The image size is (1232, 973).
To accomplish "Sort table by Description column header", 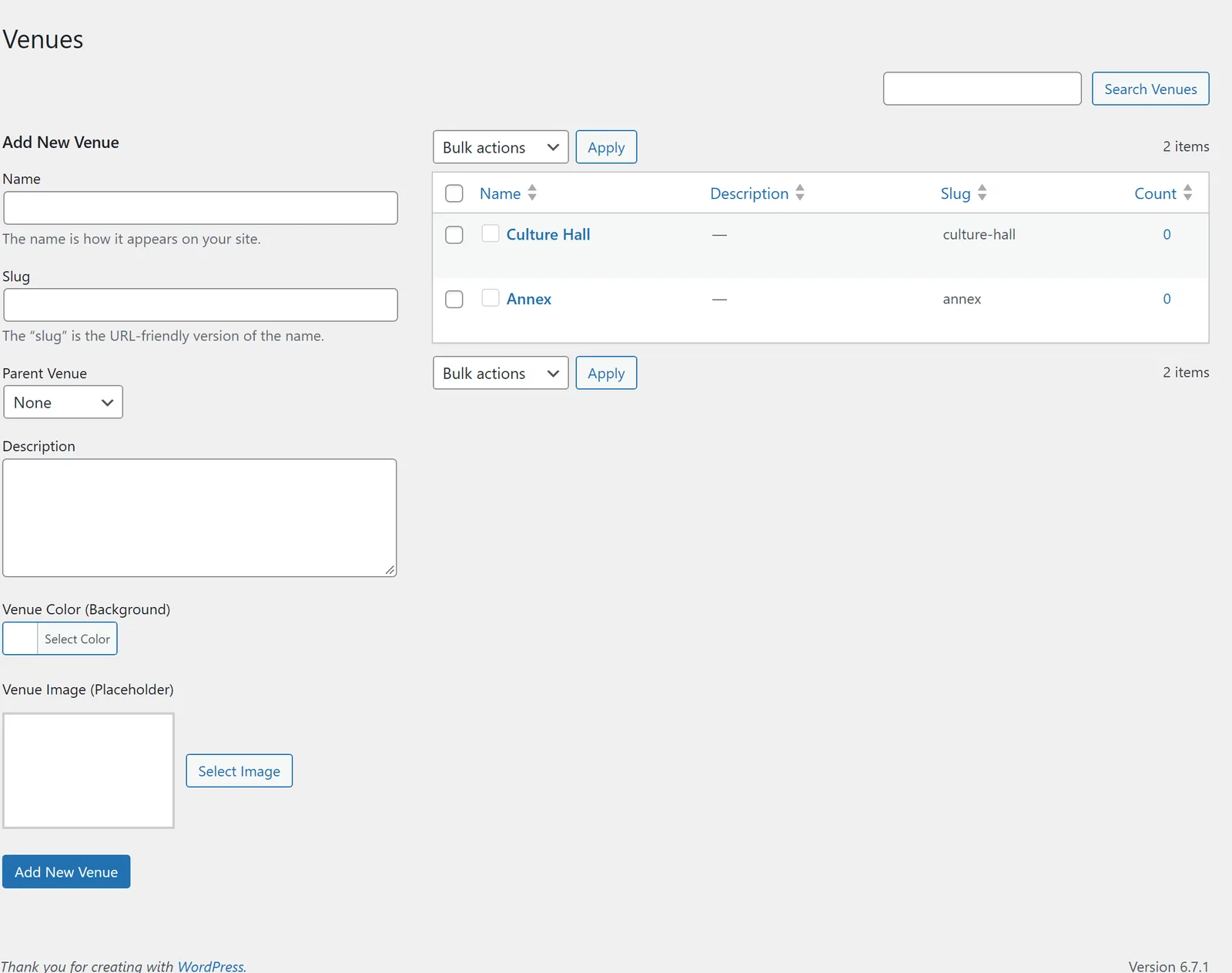I will (x=749, y=193).
